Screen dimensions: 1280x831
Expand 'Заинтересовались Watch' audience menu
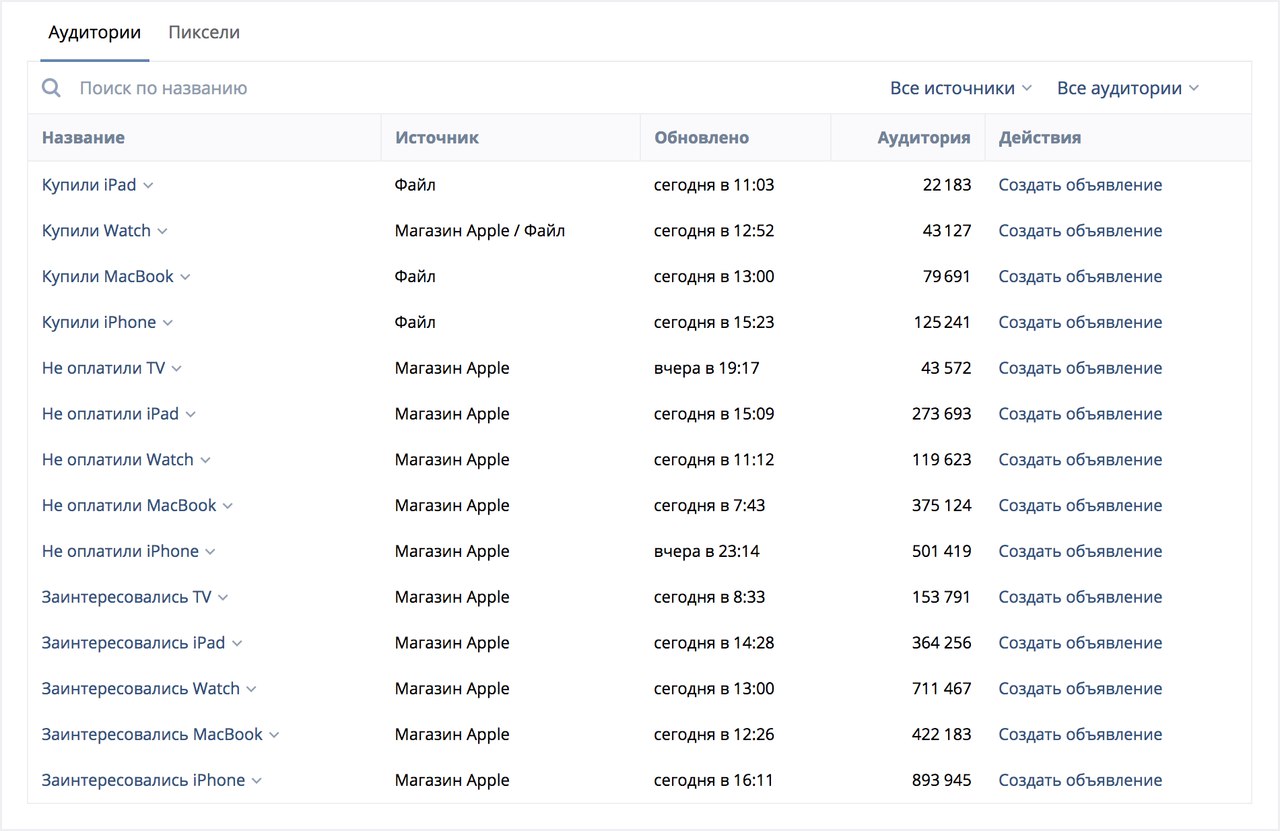[252, 689]
